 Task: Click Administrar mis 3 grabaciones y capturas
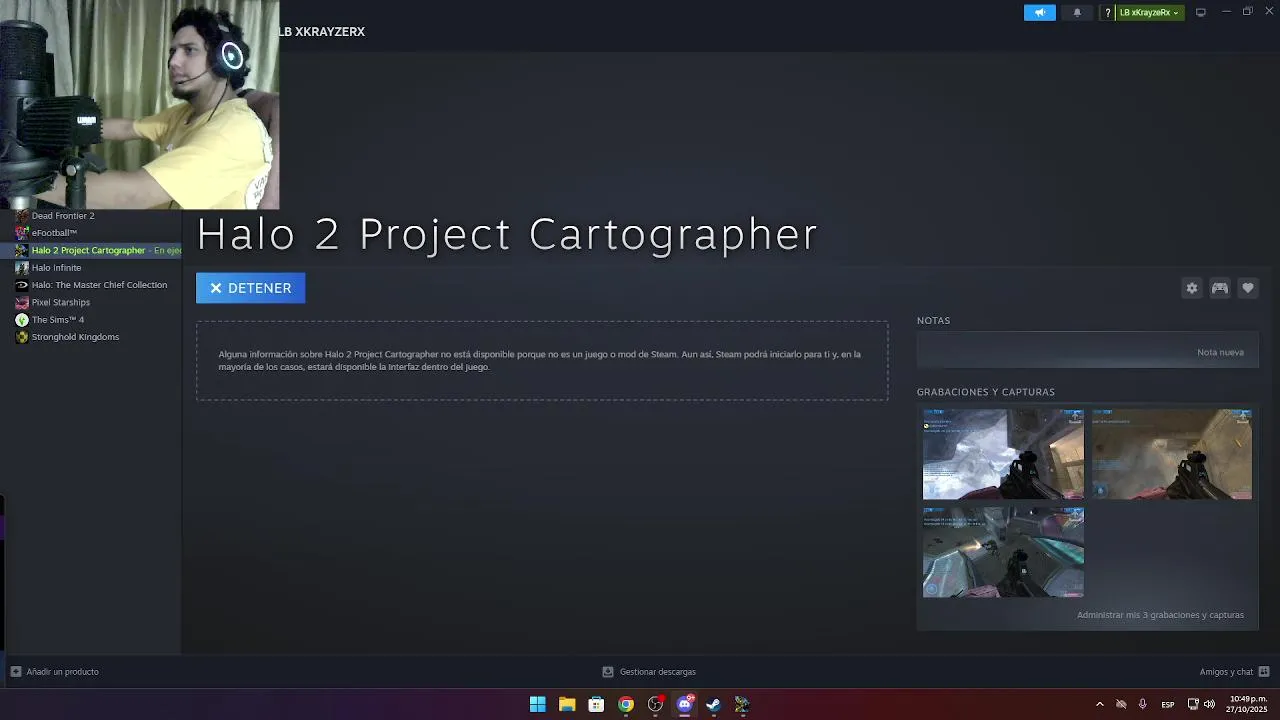point(1160,615)
